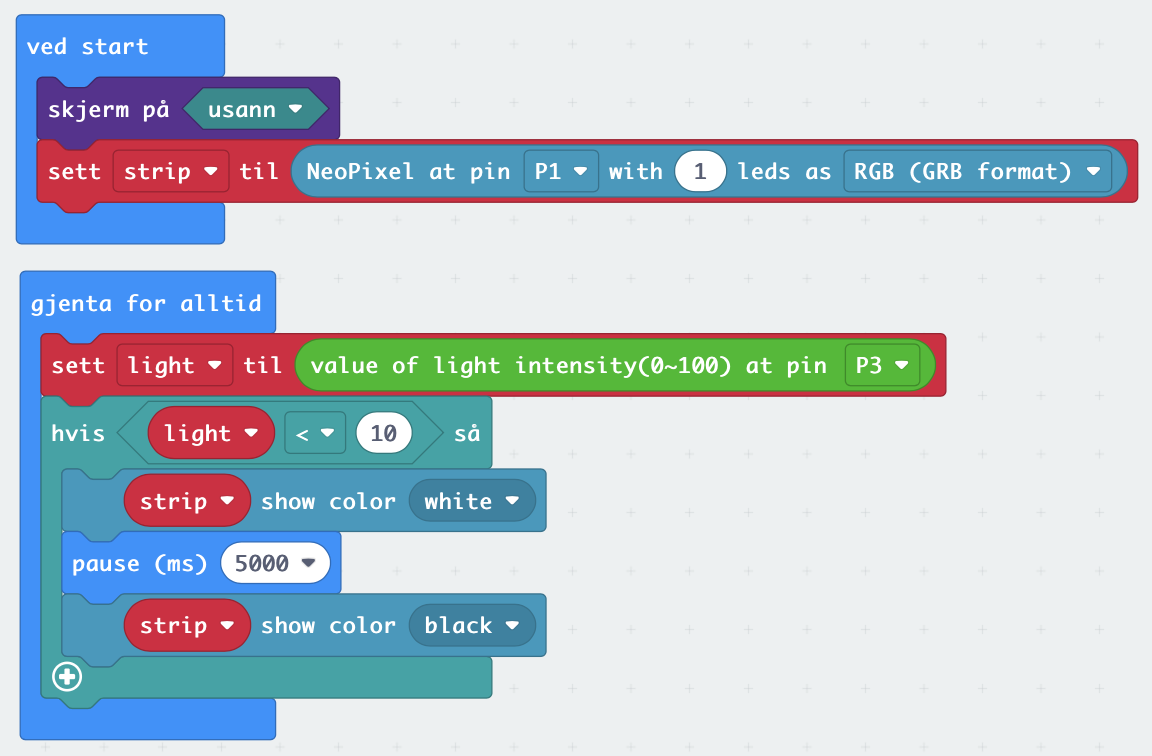1152x756 pixels.
Task: Open the 'strip' variable dropdown in sett block
Action: (x=171, y=171)
